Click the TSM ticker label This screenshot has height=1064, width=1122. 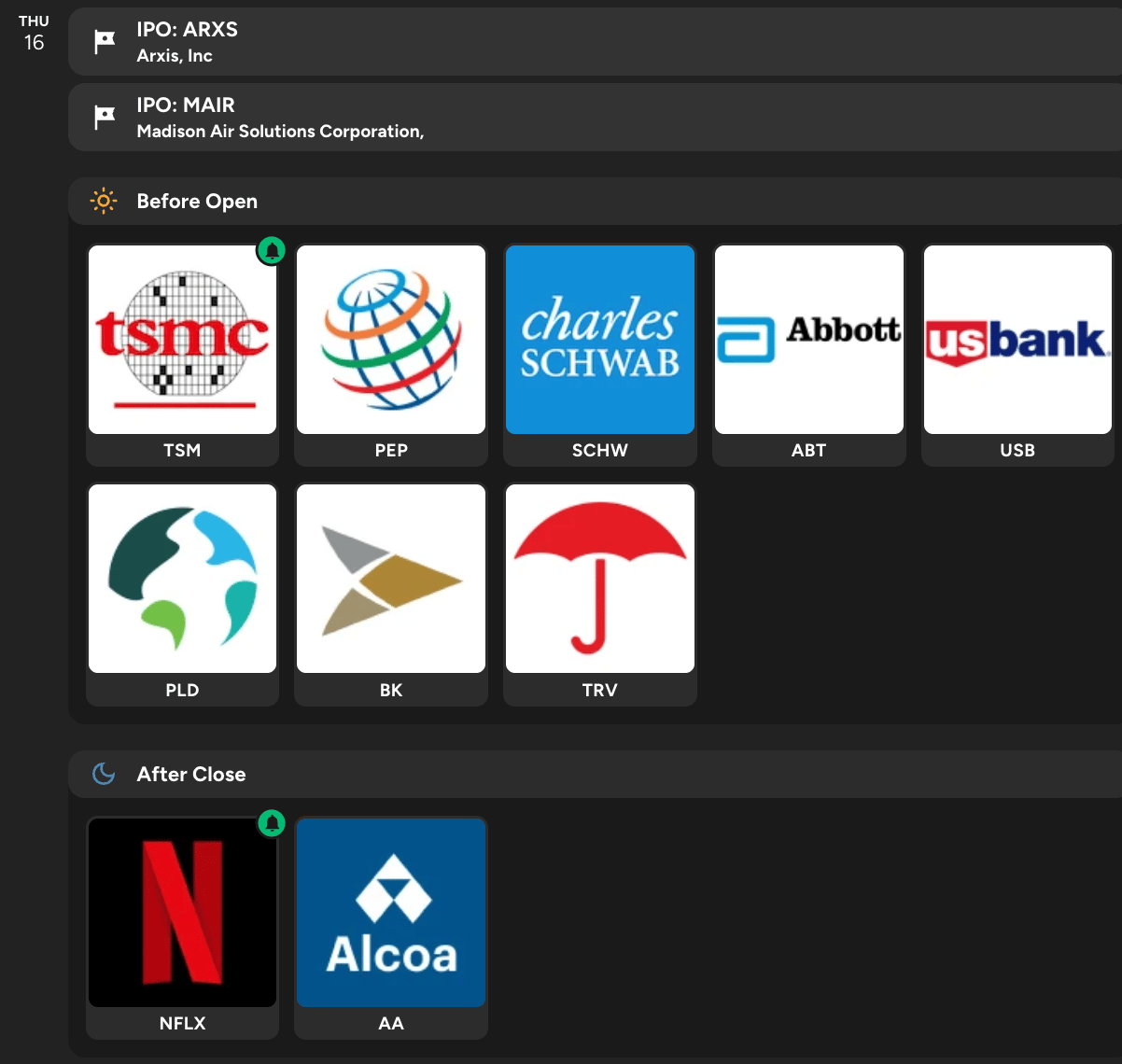tap(182, 450)
